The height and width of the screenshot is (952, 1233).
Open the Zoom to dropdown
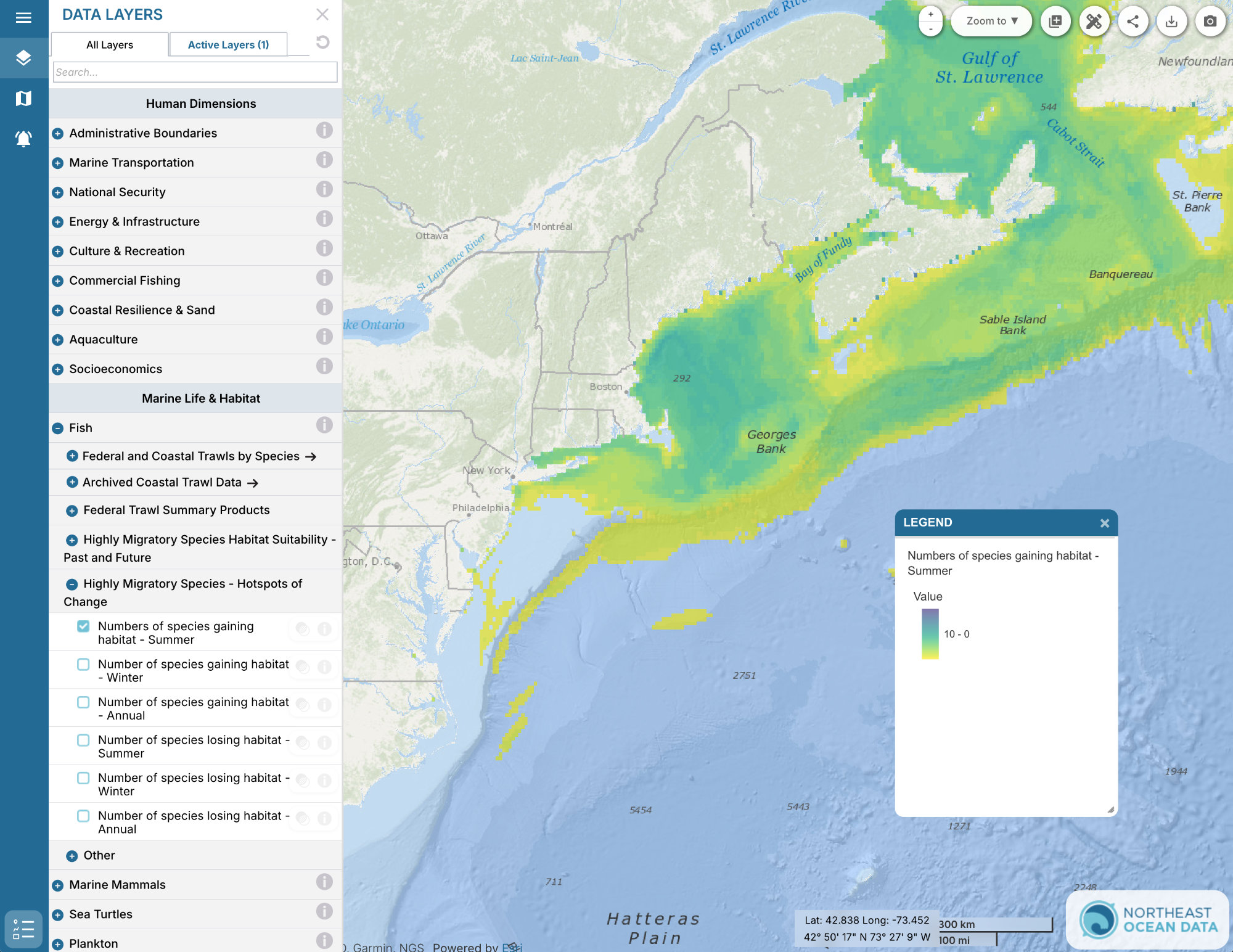click(991, 21)
